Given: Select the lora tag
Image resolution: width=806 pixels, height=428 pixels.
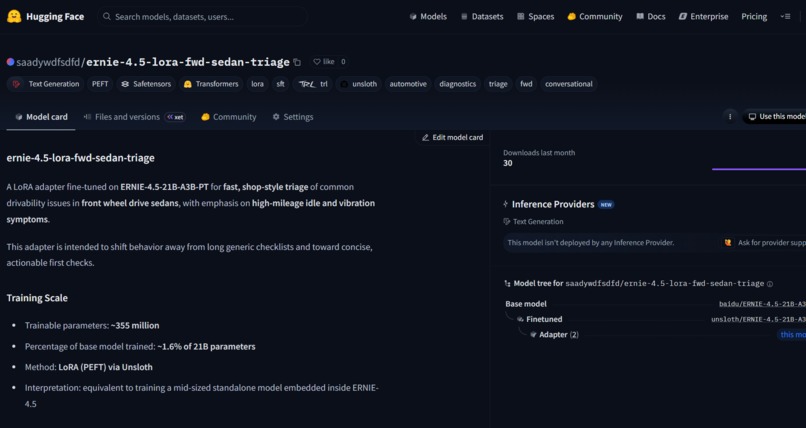Looking at the screenshot, I should 258,84.
